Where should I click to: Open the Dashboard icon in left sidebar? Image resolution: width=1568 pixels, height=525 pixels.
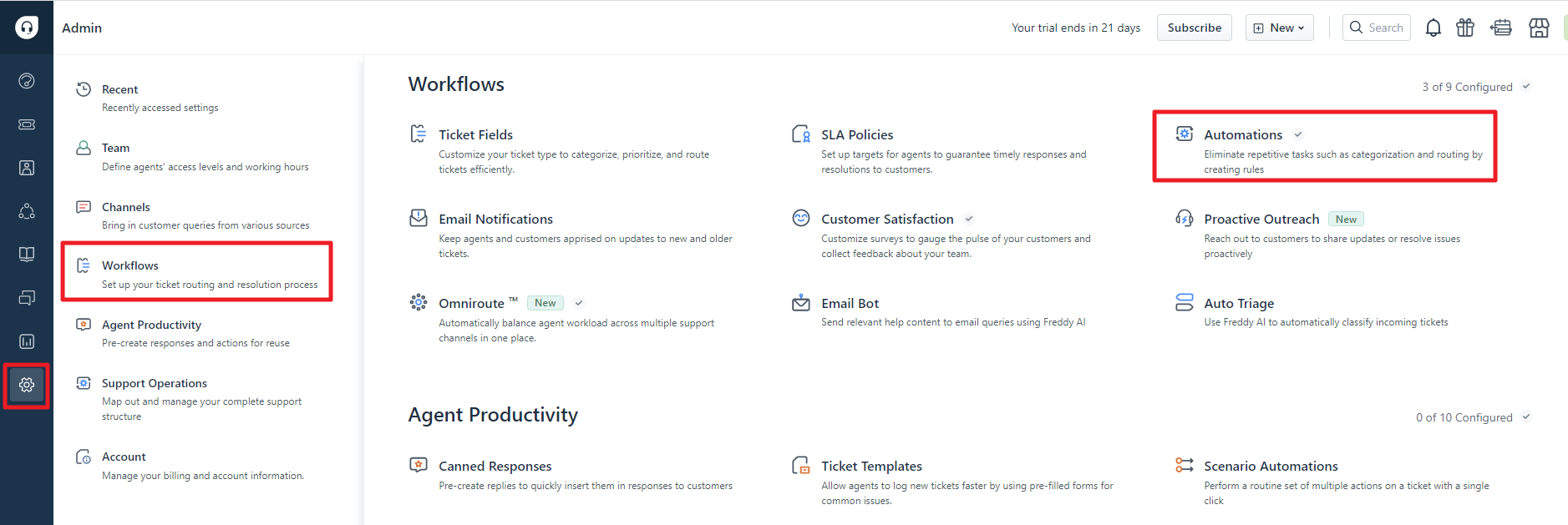[27, 81]
